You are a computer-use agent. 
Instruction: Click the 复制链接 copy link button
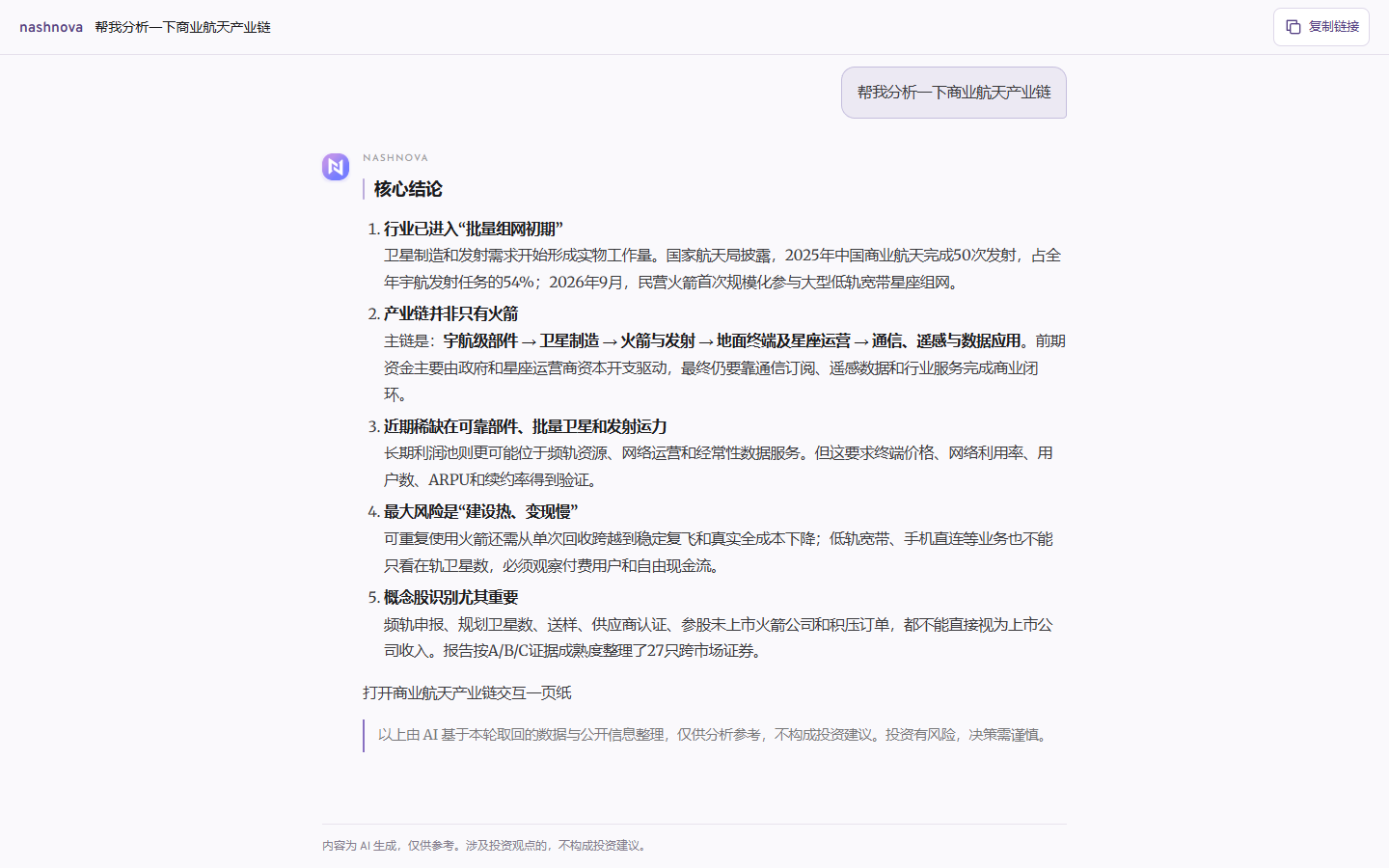click(1321, 27)
